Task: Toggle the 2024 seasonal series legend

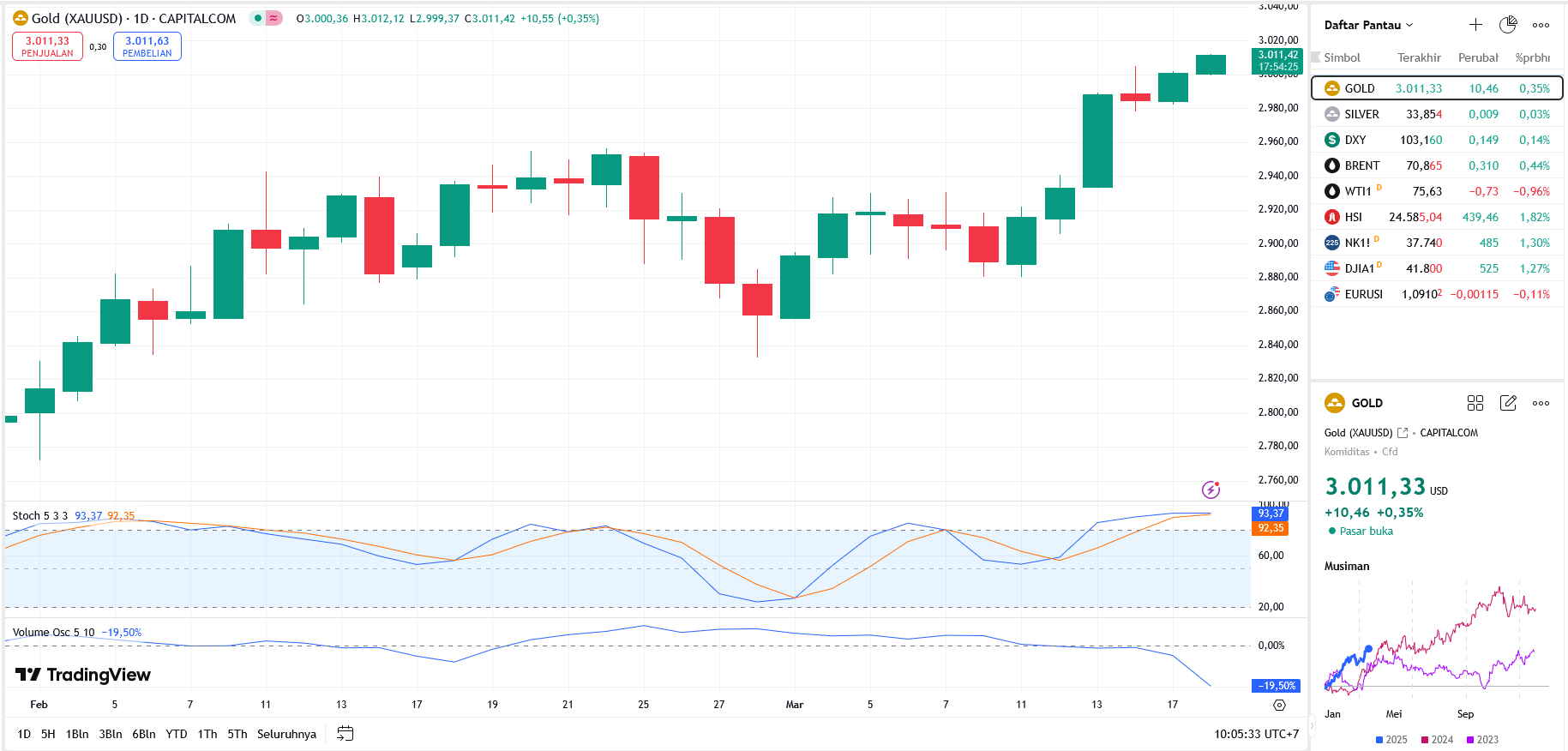Action: [1437, 740]
